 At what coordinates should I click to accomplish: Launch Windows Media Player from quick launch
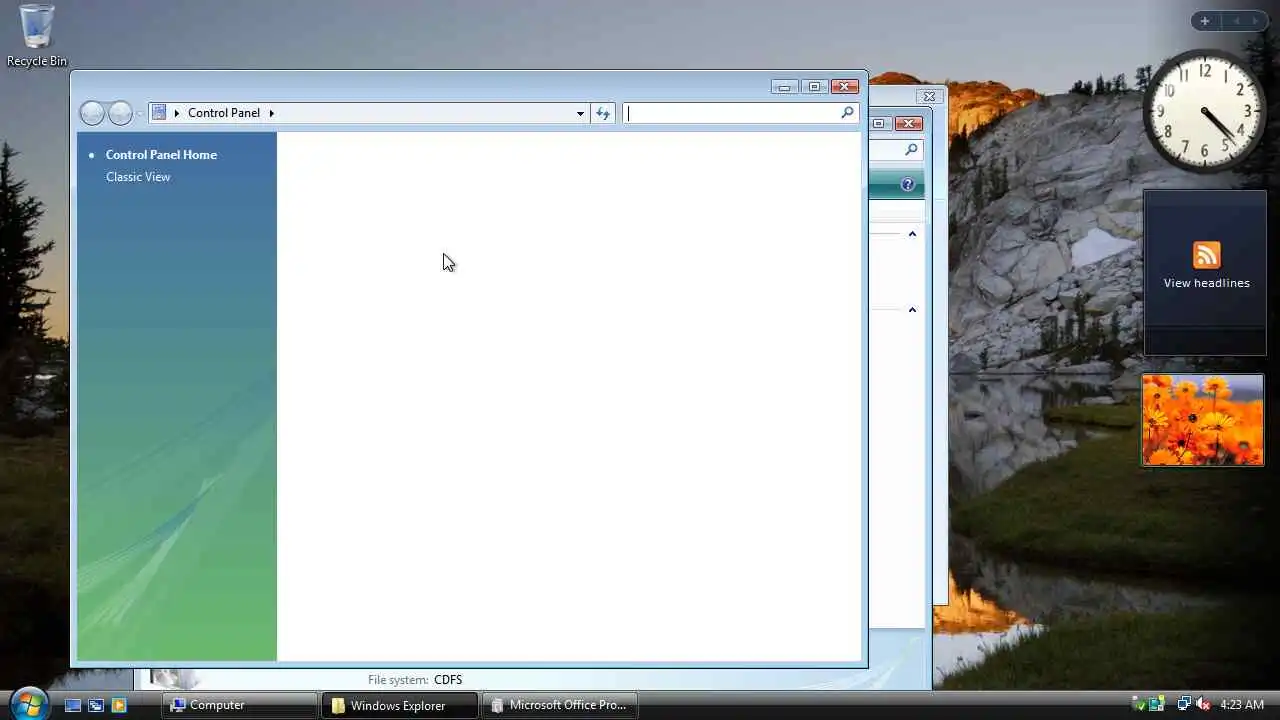click(119, 705)
